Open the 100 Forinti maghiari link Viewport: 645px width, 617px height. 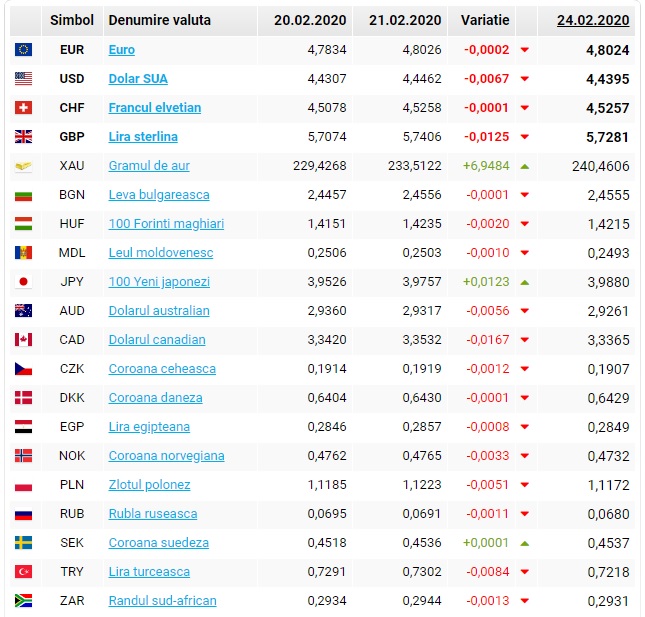click(x=166, y=224)
